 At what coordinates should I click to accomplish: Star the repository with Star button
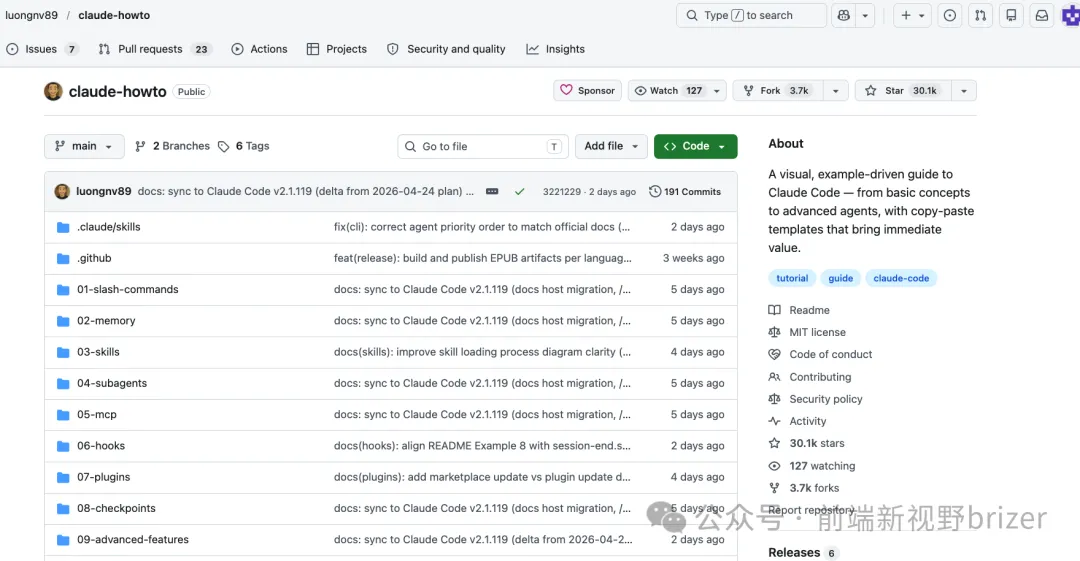(x=903, y=90)
